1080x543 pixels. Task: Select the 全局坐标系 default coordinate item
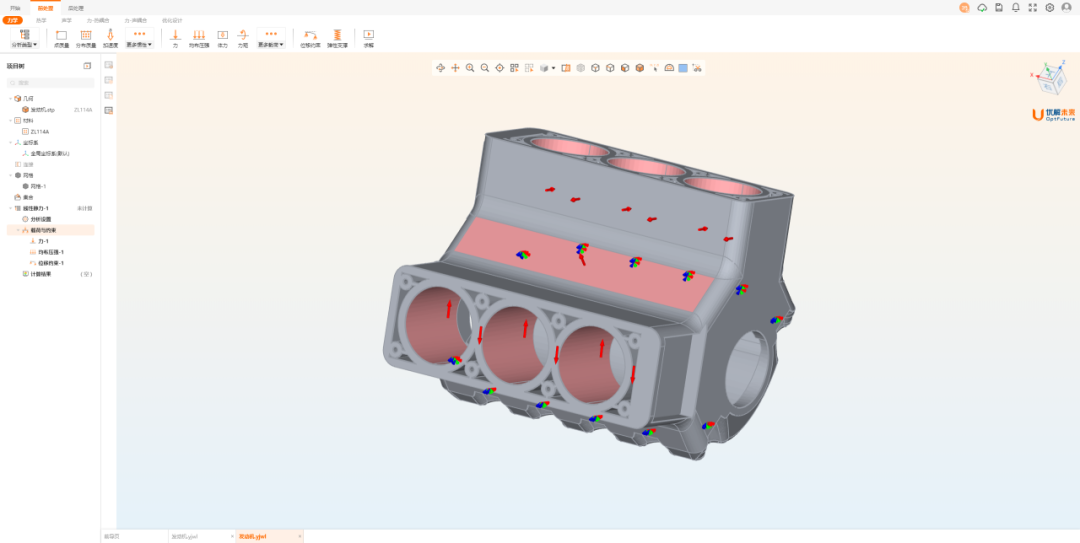pos(50,153)
